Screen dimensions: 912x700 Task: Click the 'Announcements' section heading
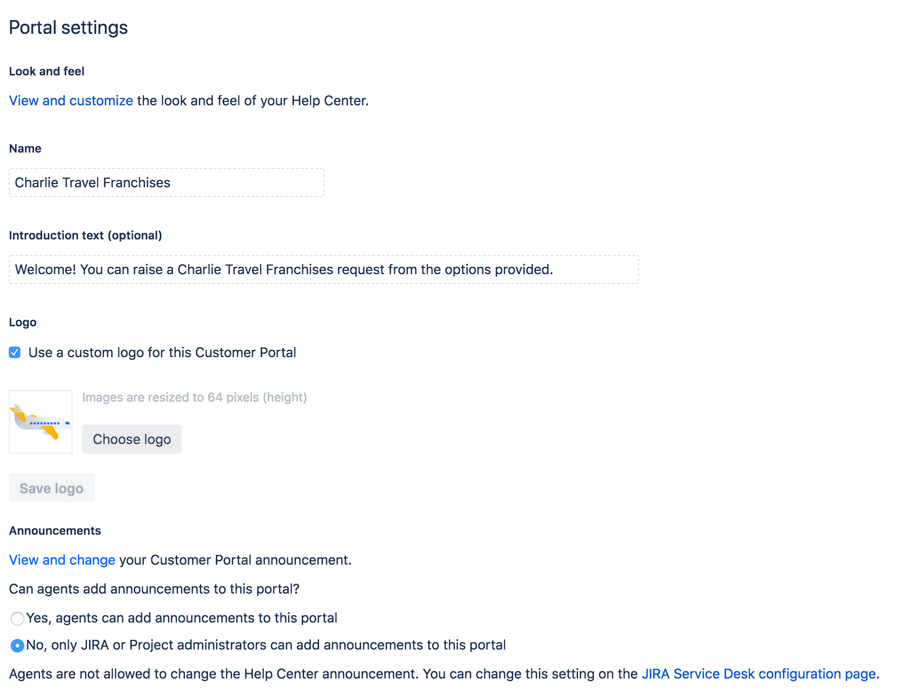point(55,530)
